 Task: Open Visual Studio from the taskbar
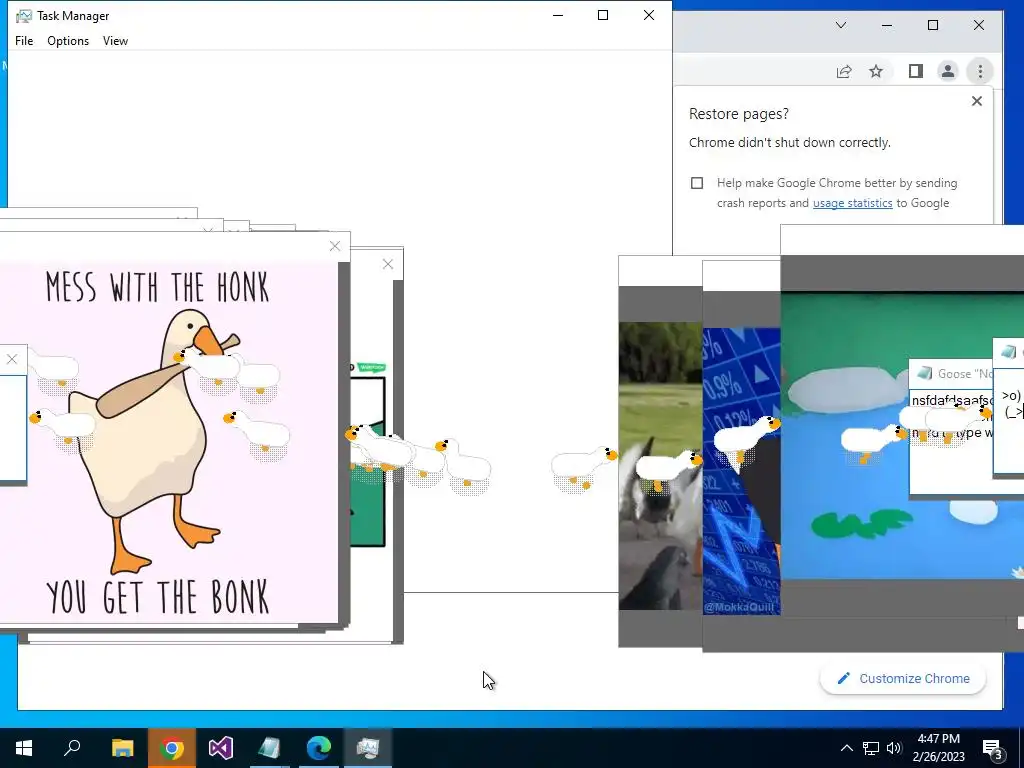point(221,748)
